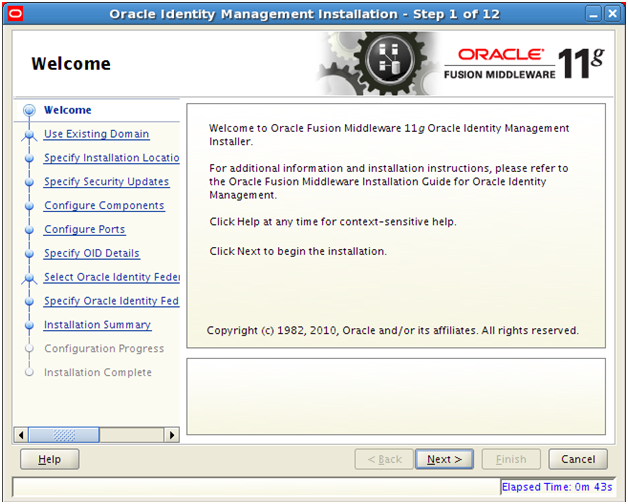Image resolution: width=628 pixels, height=504 pixels.
Task: Click the empty message area box
Action: [x=396, y=396]
